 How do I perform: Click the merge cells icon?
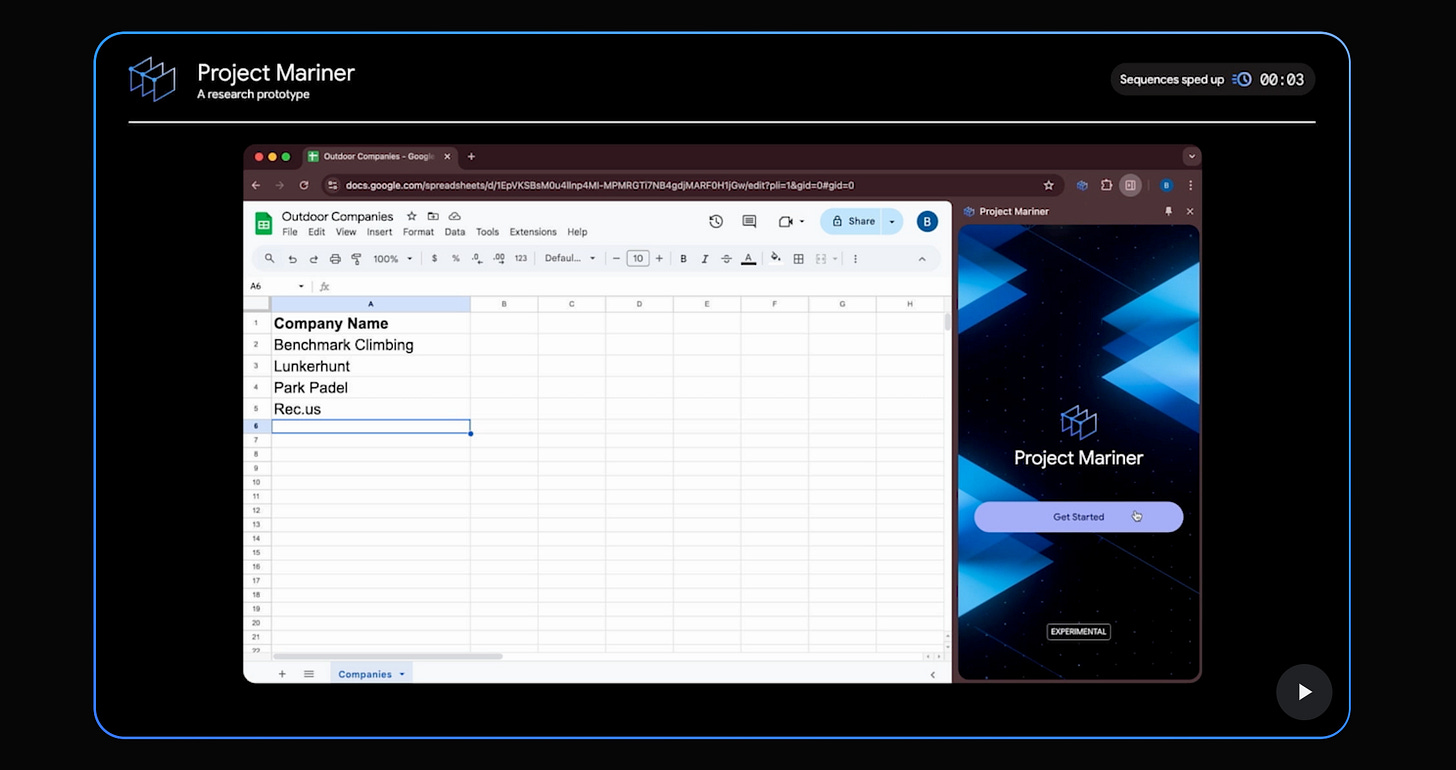coord(820,258)
